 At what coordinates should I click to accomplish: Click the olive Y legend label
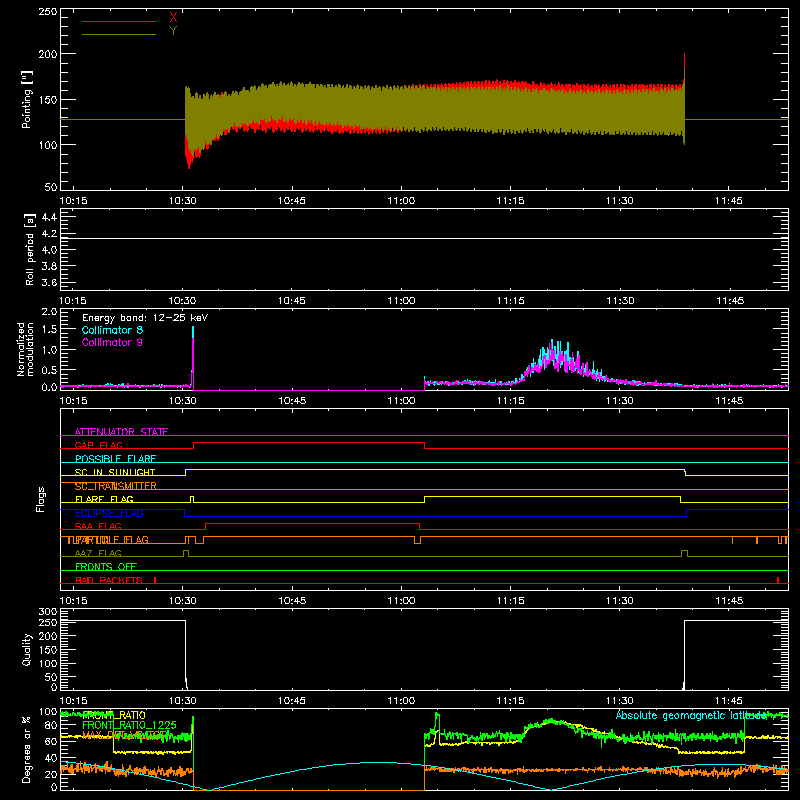click(x=173, y=31)
